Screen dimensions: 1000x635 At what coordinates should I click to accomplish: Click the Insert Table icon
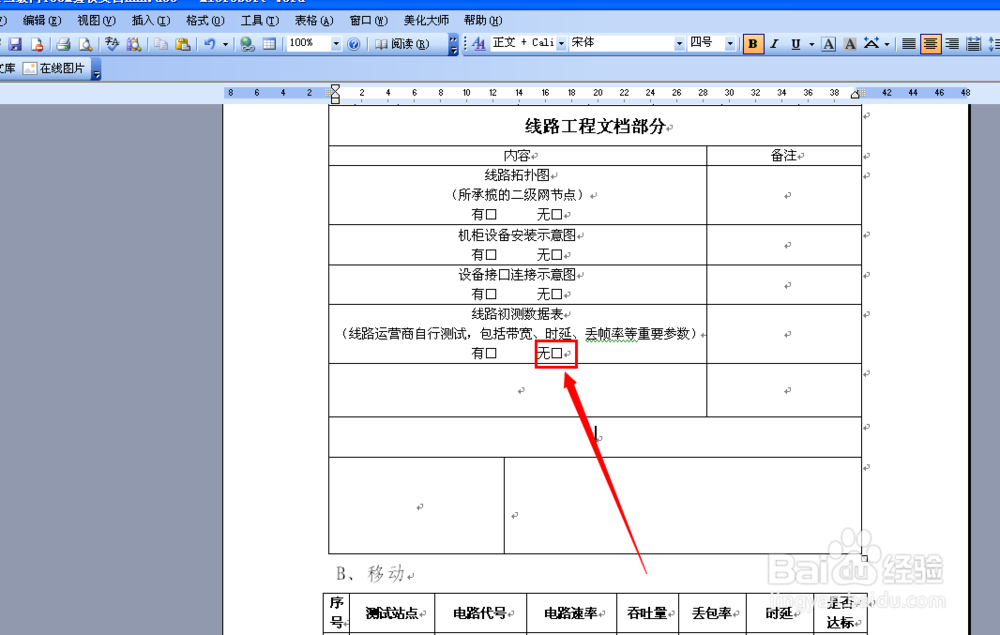coord(269,44)
